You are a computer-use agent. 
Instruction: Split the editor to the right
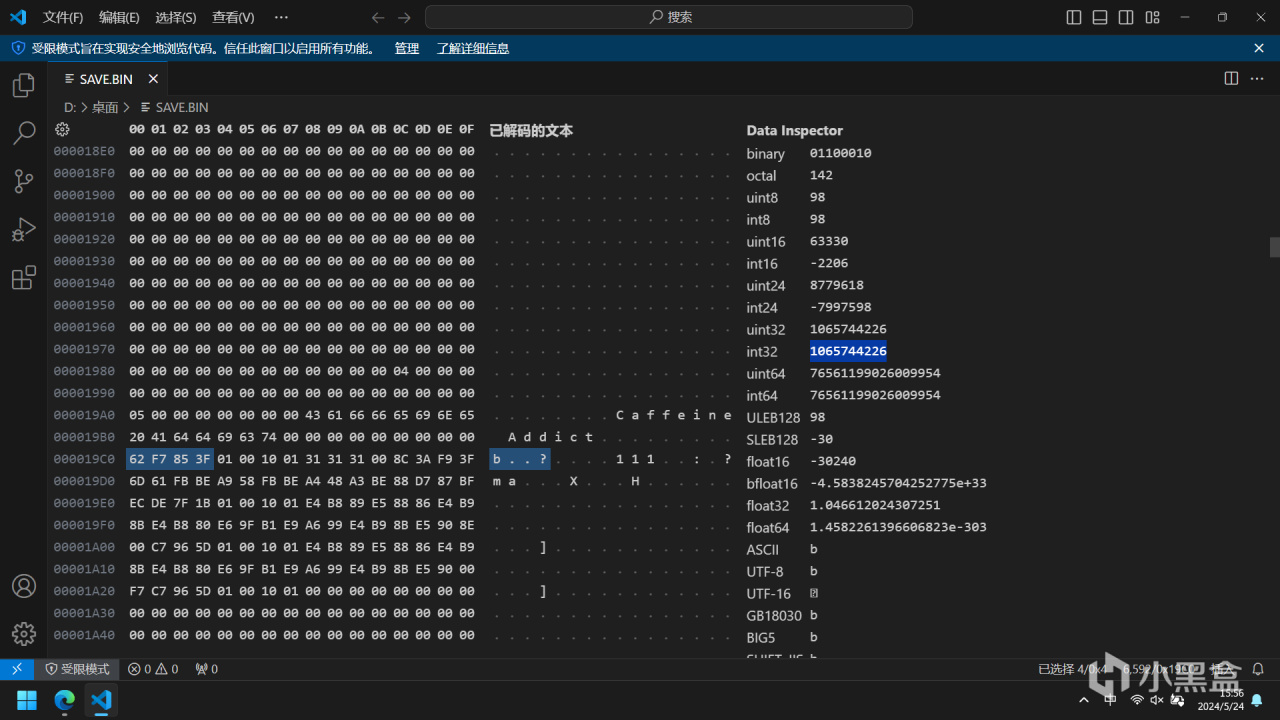pos(1231,78)
